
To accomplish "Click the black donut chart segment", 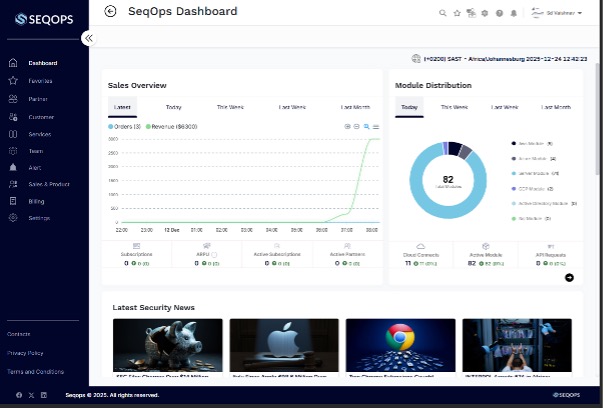I will click(455, 149).
